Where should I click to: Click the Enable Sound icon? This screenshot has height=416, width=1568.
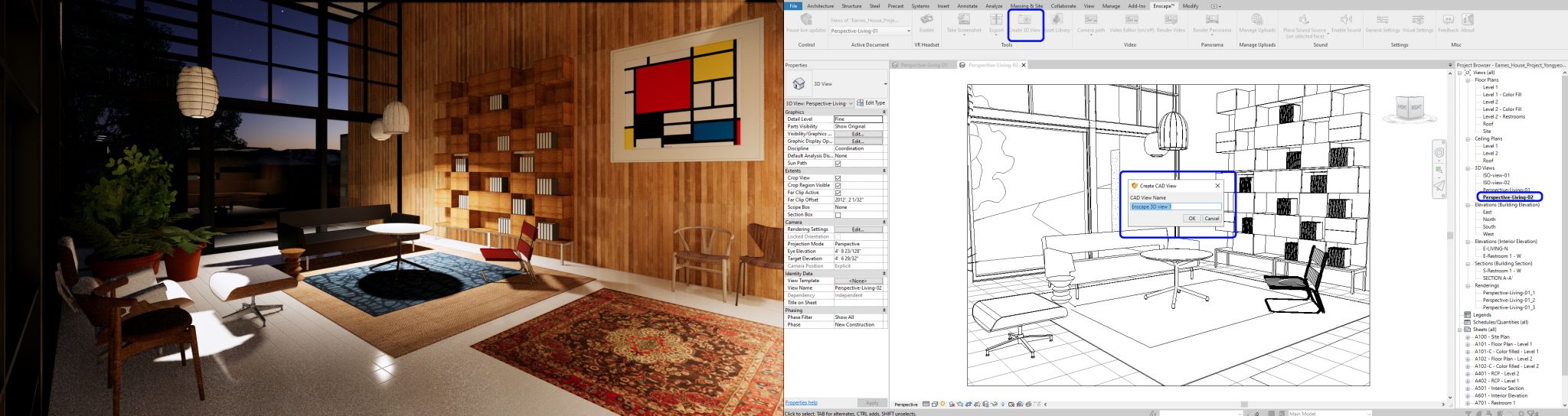[x=1346, y=19]
